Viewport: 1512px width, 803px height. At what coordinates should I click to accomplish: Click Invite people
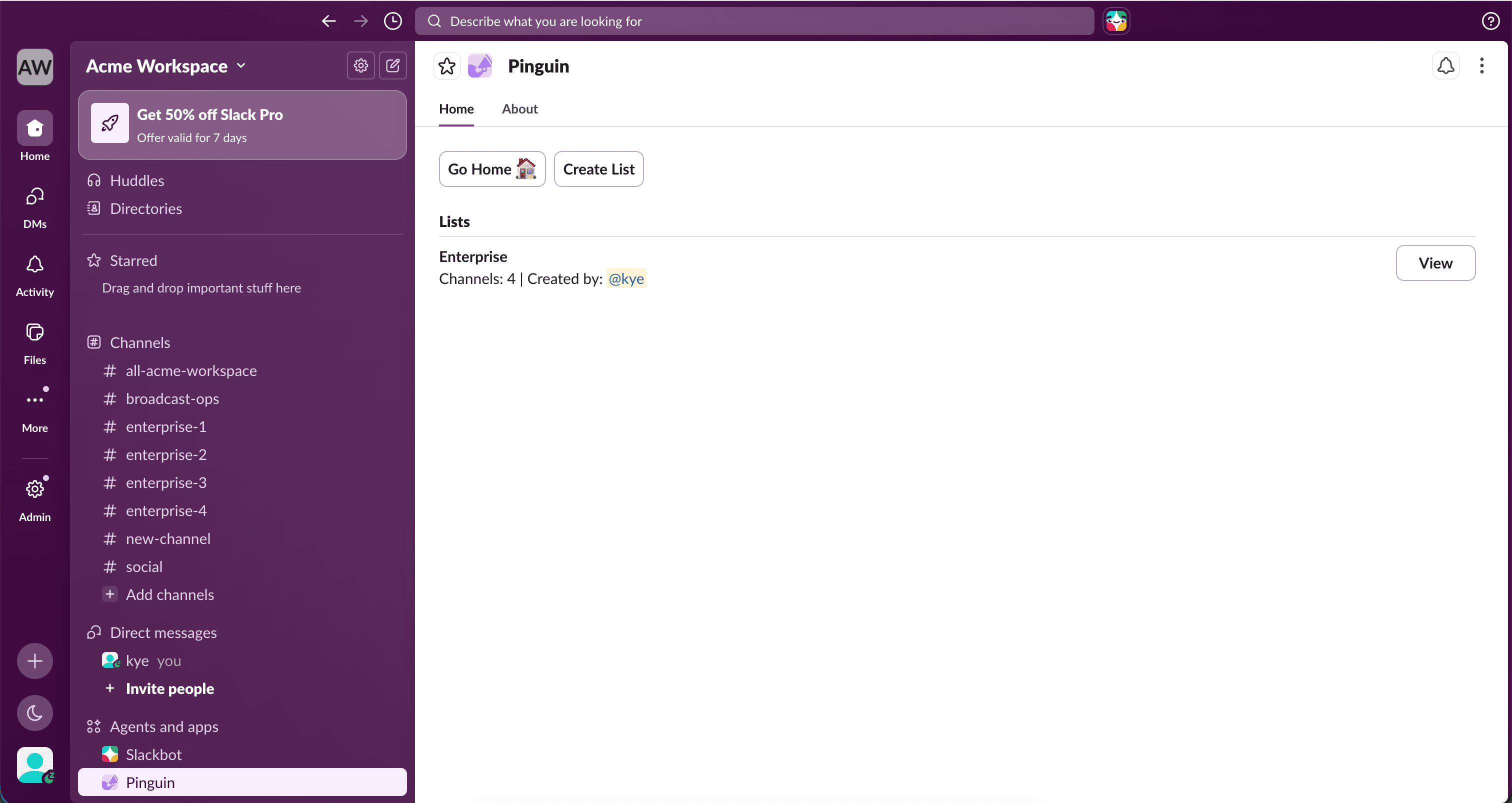tap(242, 688)
